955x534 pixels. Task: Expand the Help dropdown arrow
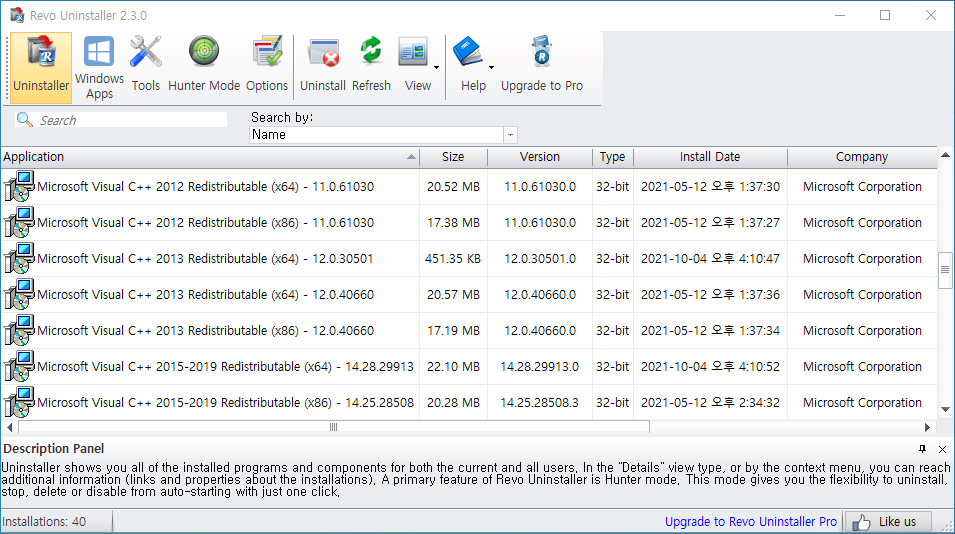click(492, 68)
